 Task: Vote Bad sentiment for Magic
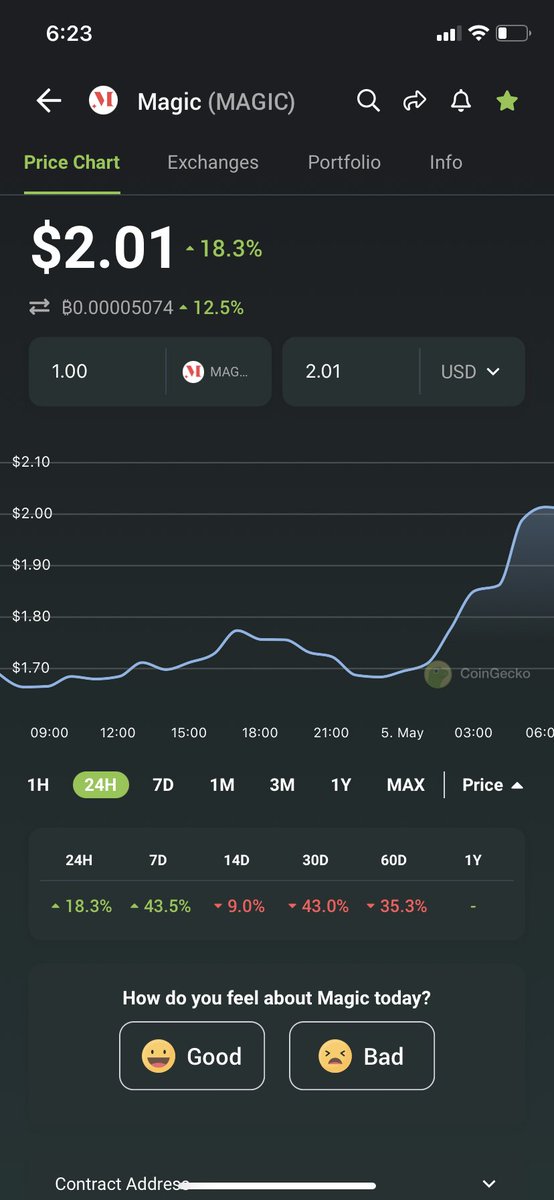pos(362,1056)
